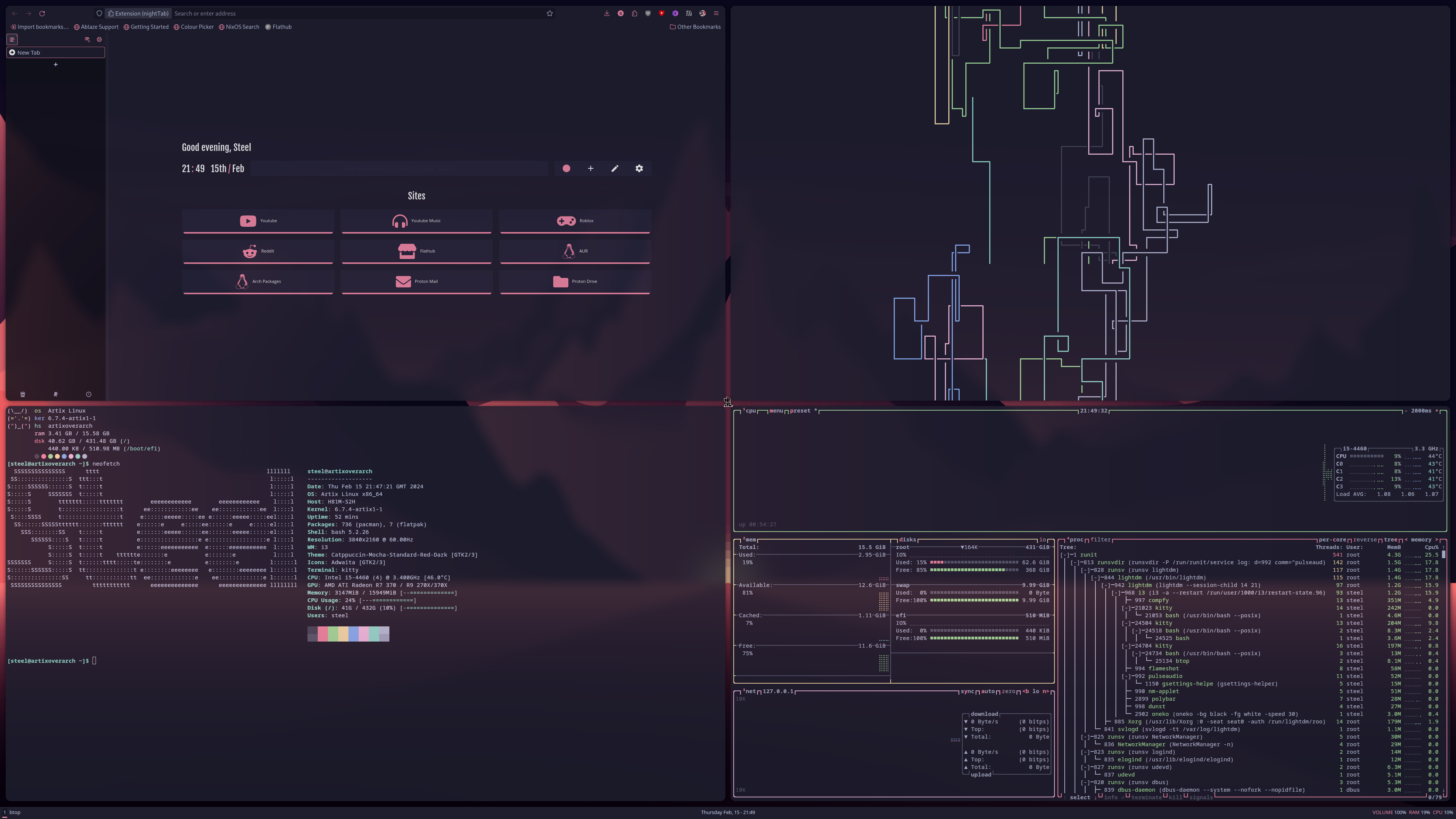The height and width of the screenshot is (819, 1456).
Task: Launch Proton Drive from the Sites grid
Action: pos(574,281)
